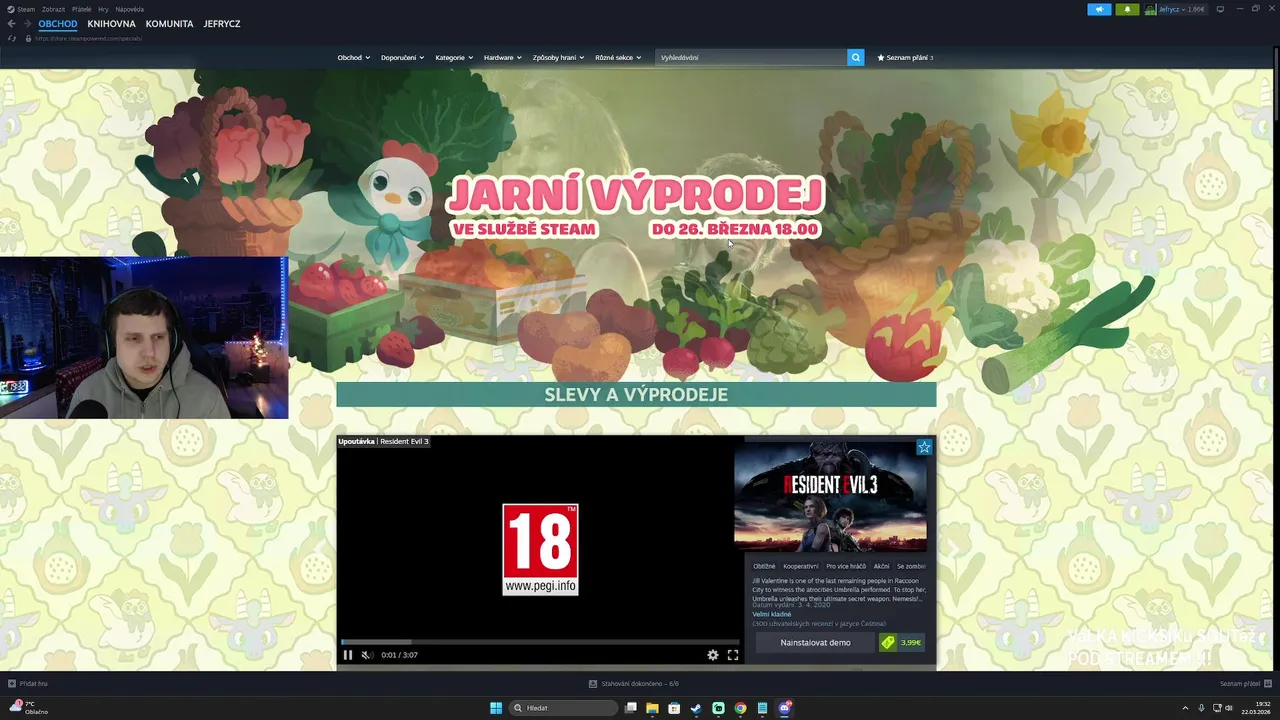Open the Velmi kladné reviews link

point(772,614)
